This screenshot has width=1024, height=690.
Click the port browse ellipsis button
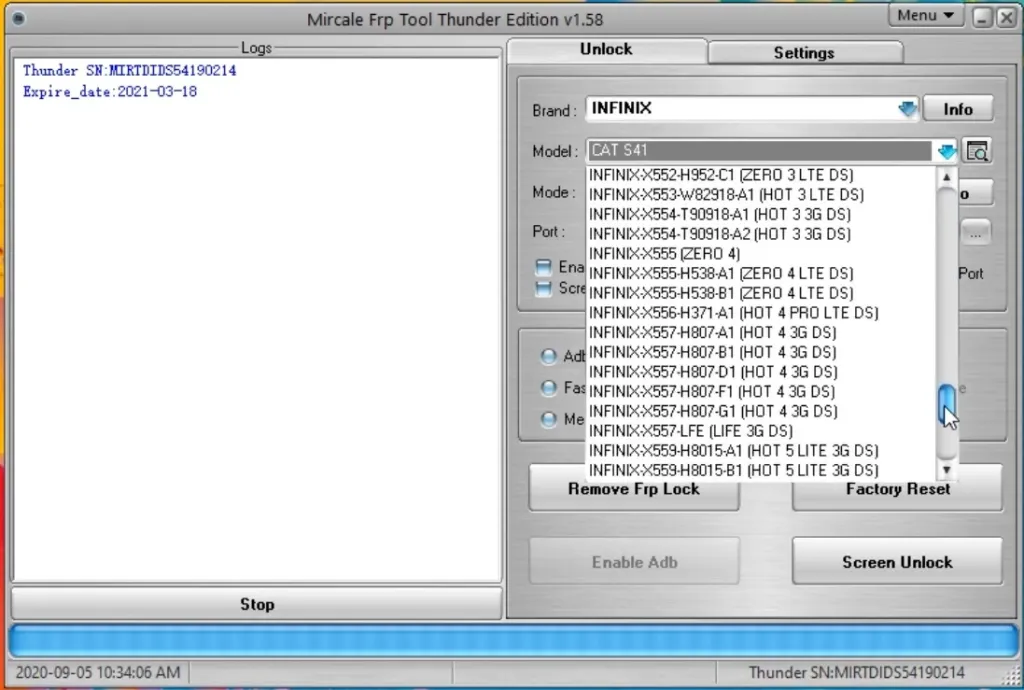click(975, 233)
